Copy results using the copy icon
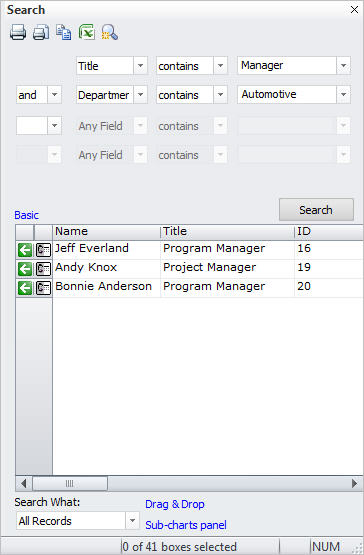This screenshot has width=364, height=555. click(64, 32)
